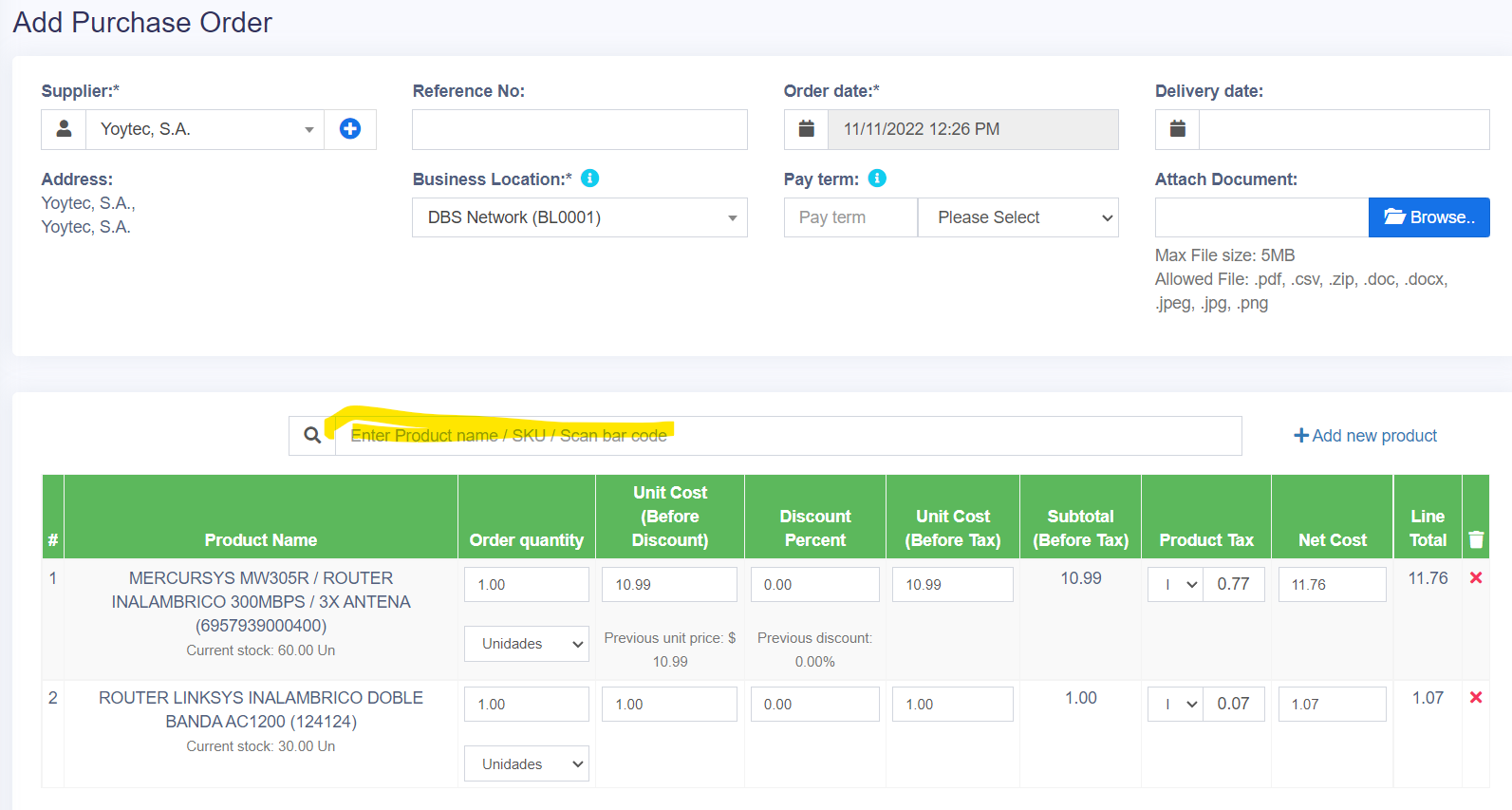Delete the ROUTER LINKSYS row
The width and height of the screenshot is (1512, 810).
point(1476,698)
